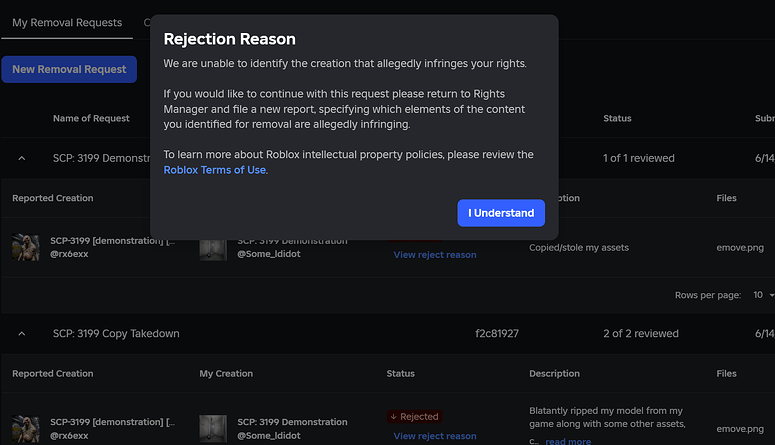Click @Some_Ididot under SCP: 3199 Demonstration in Copy Takedown
This screenshot has width=775, height=445.
click(269, 436)
